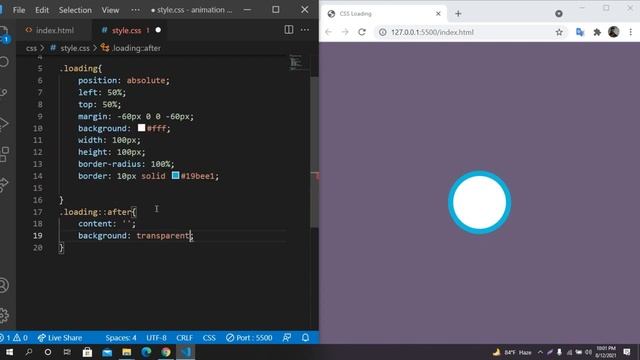
Task: Open the Windows Action Center
Action: tap(627, 352)
